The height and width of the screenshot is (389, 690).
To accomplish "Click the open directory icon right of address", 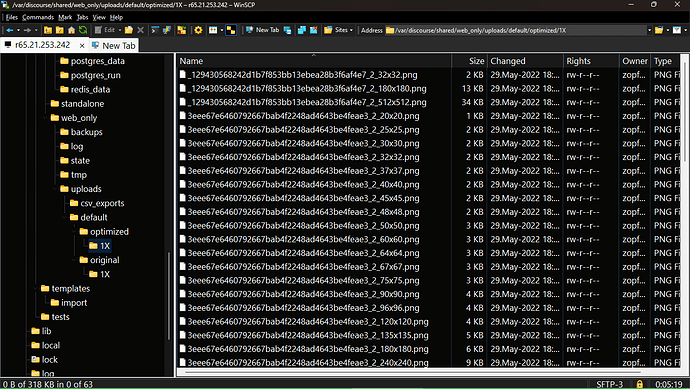I will pos(659,30).
